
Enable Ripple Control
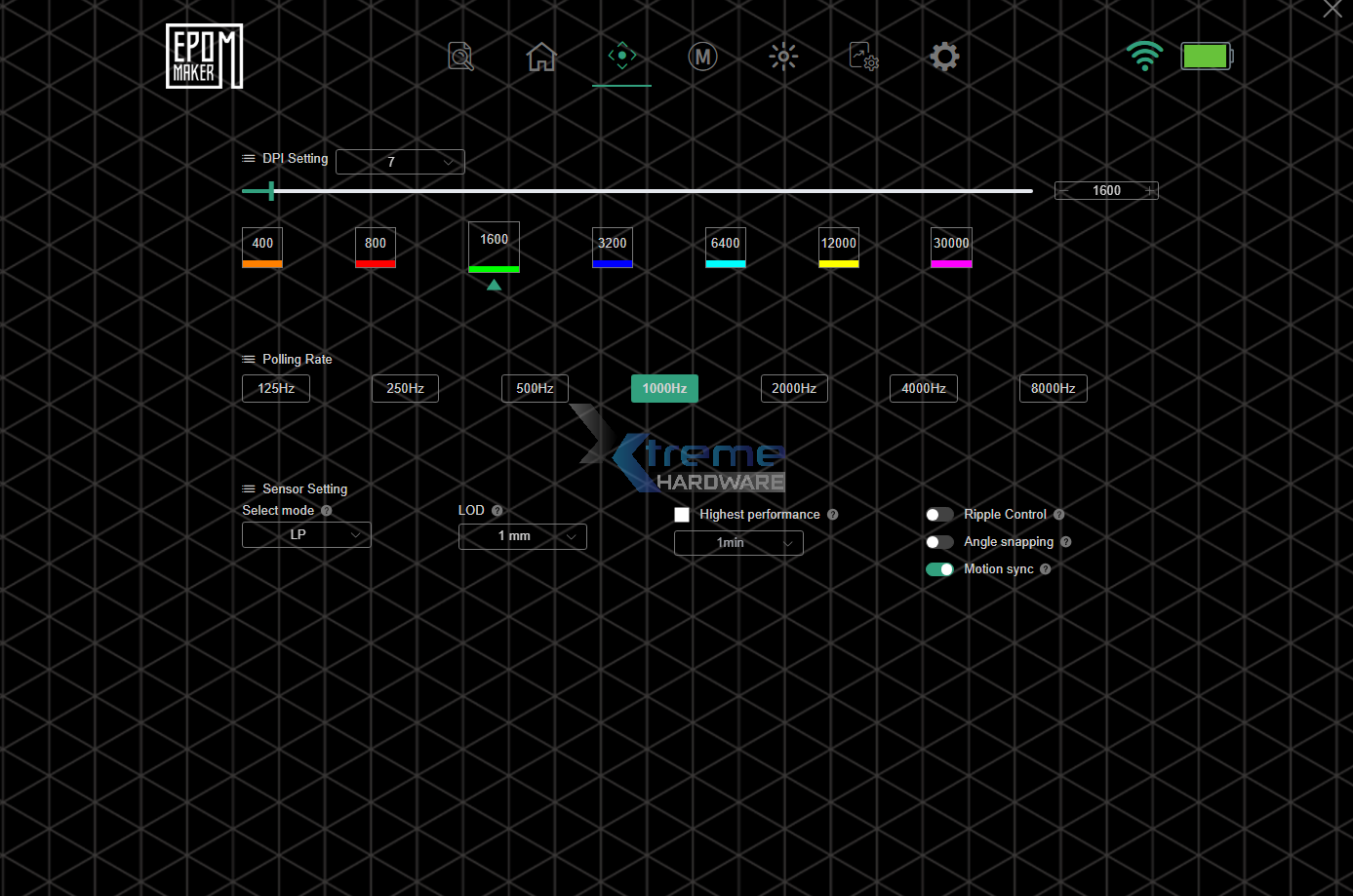(939, 514)
